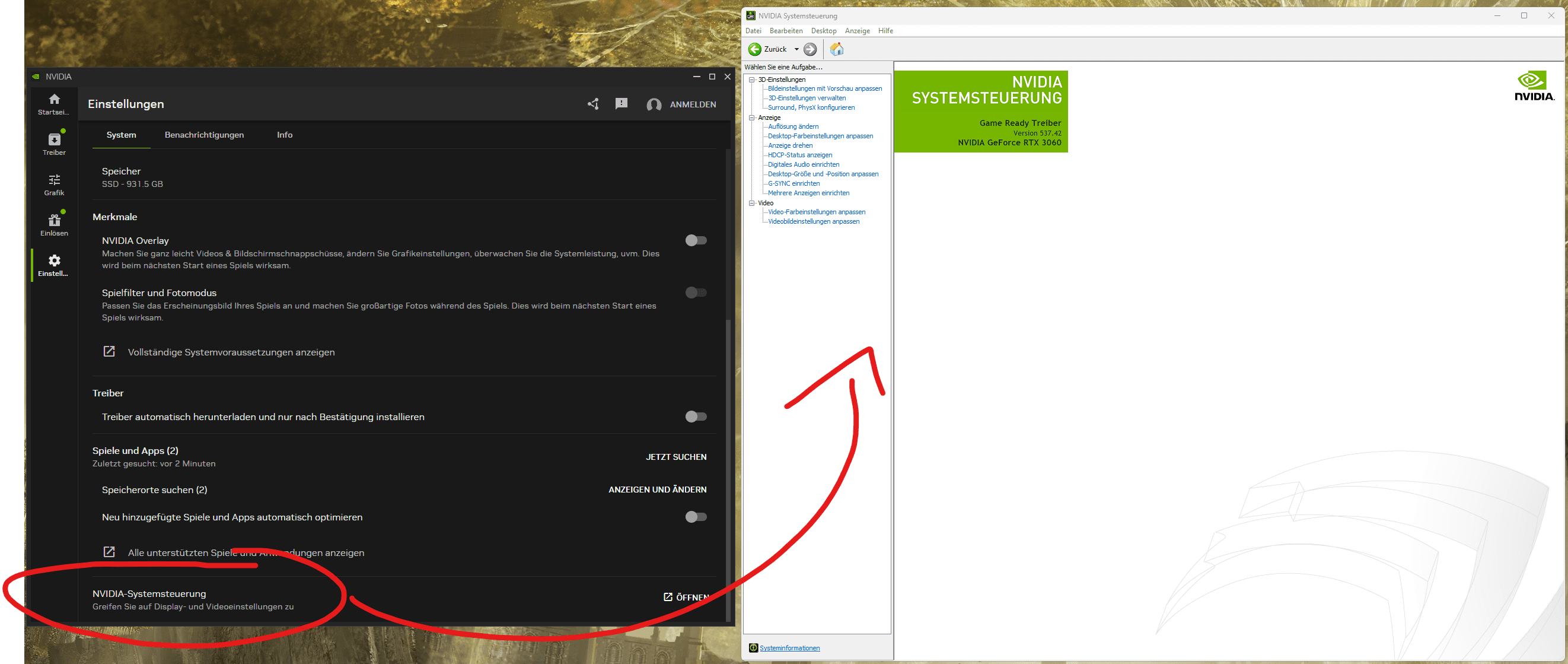
Task: Click the home icon in Systemsteuerung toolbar
Action: (x=837, y=49)
